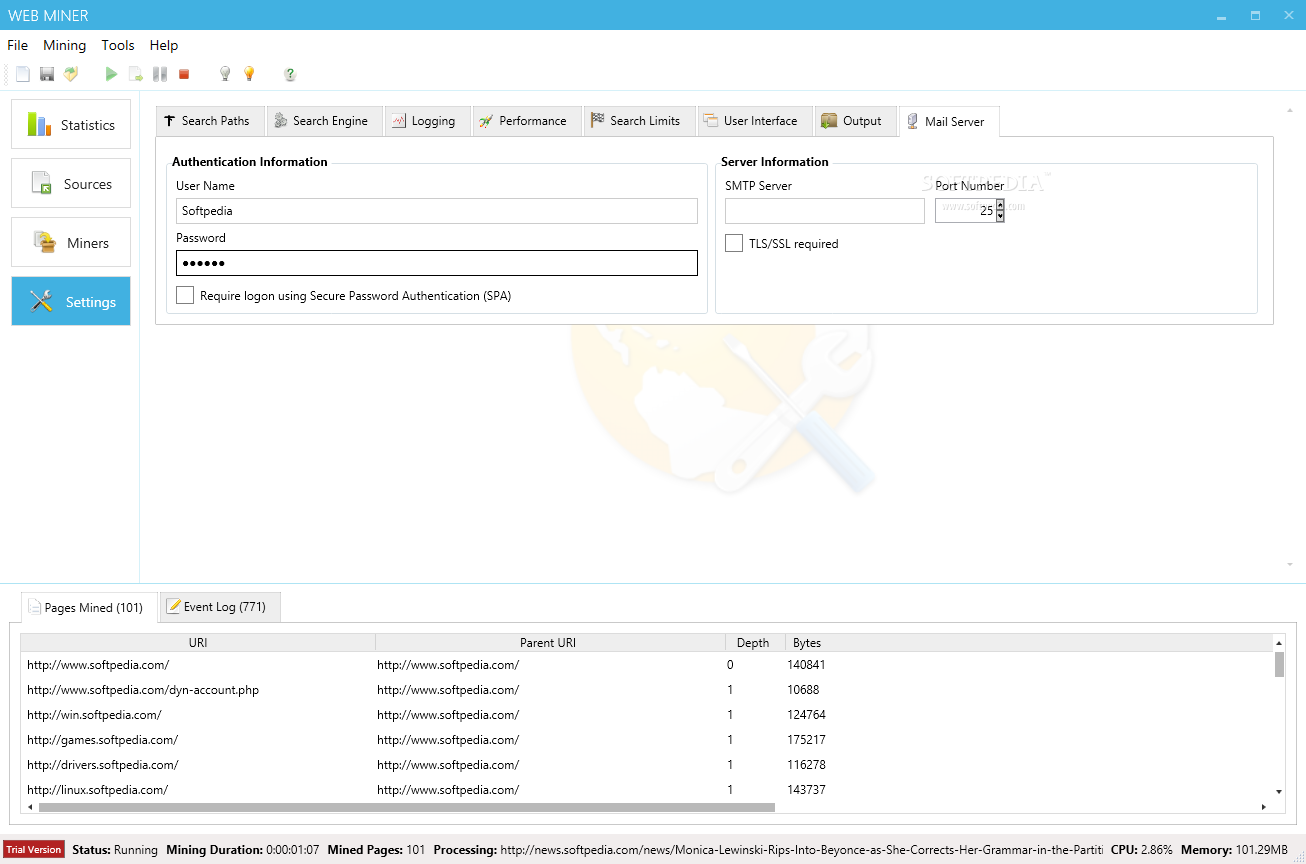
Task: Stop mining with the red stop icon
Action: (184, 74)
